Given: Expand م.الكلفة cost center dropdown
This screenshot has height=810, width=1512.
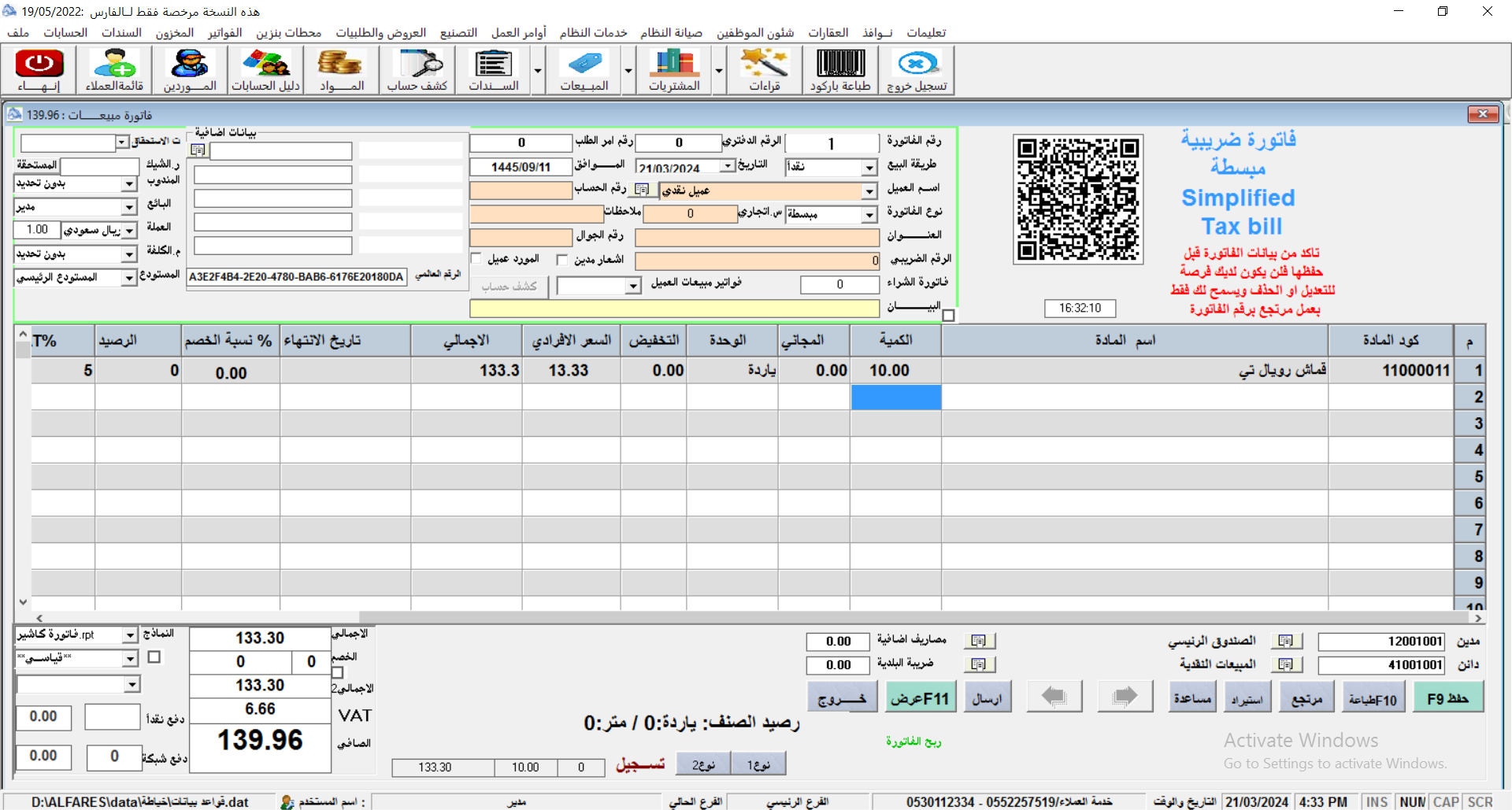Looking at the screenshot, I should (x=129, y=254).
